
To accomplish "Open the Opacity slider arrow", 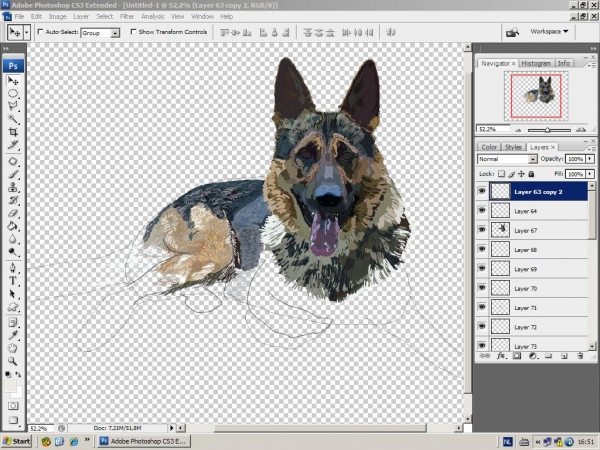I will [590, 159].
